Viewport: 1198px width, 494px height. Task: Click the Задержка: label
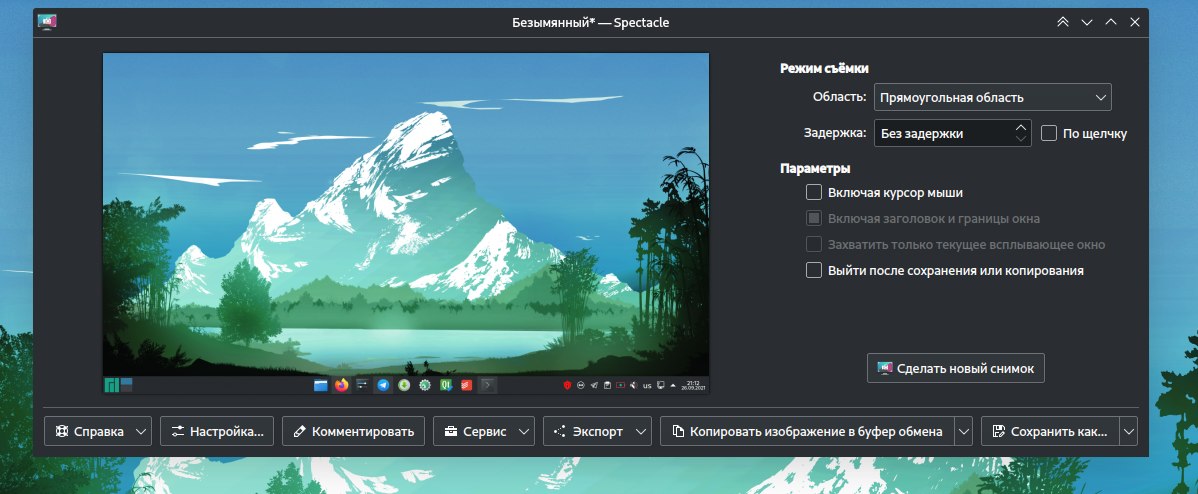835,133
